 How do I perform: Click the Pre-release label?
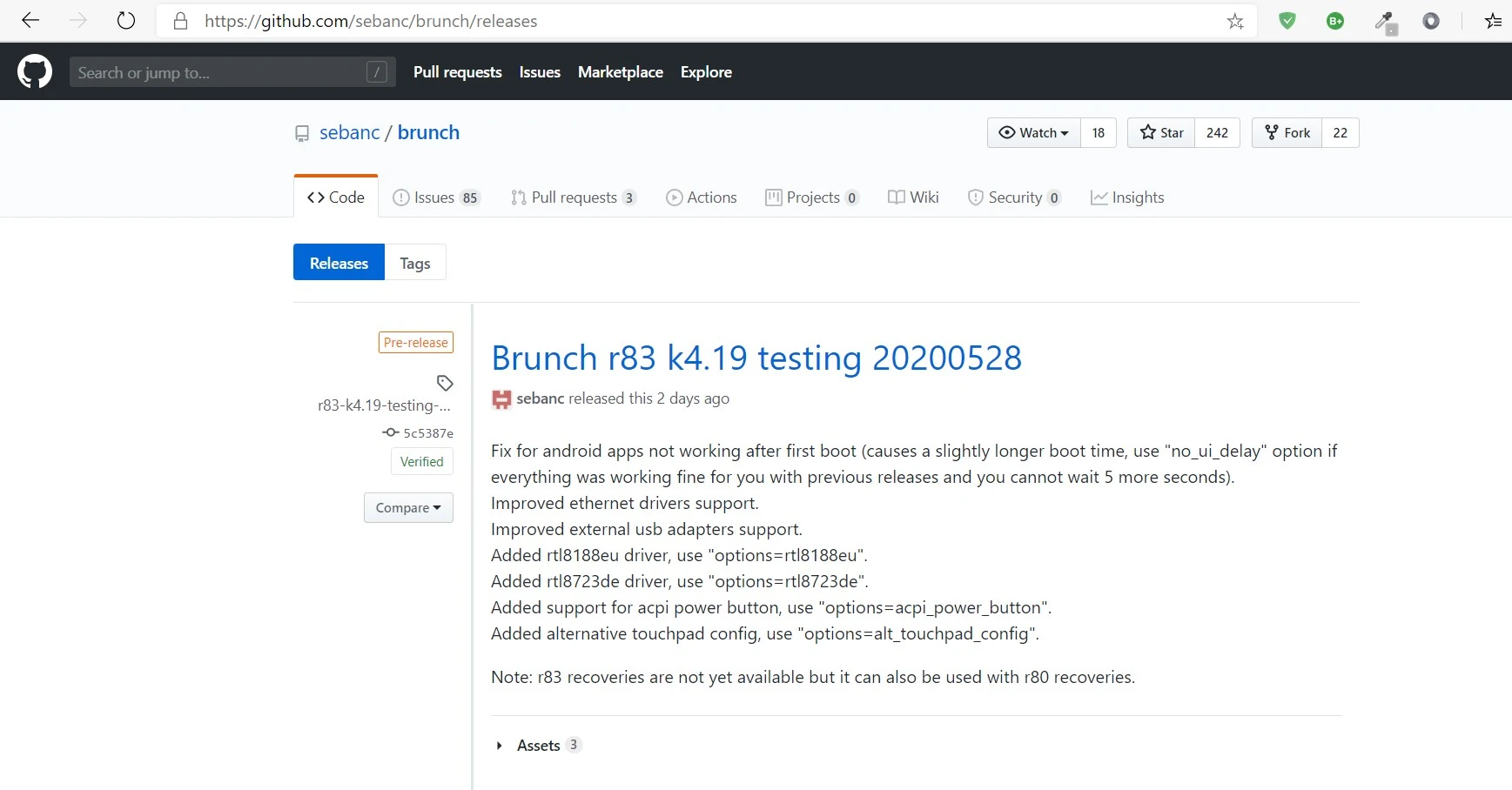tap(416, 343)
